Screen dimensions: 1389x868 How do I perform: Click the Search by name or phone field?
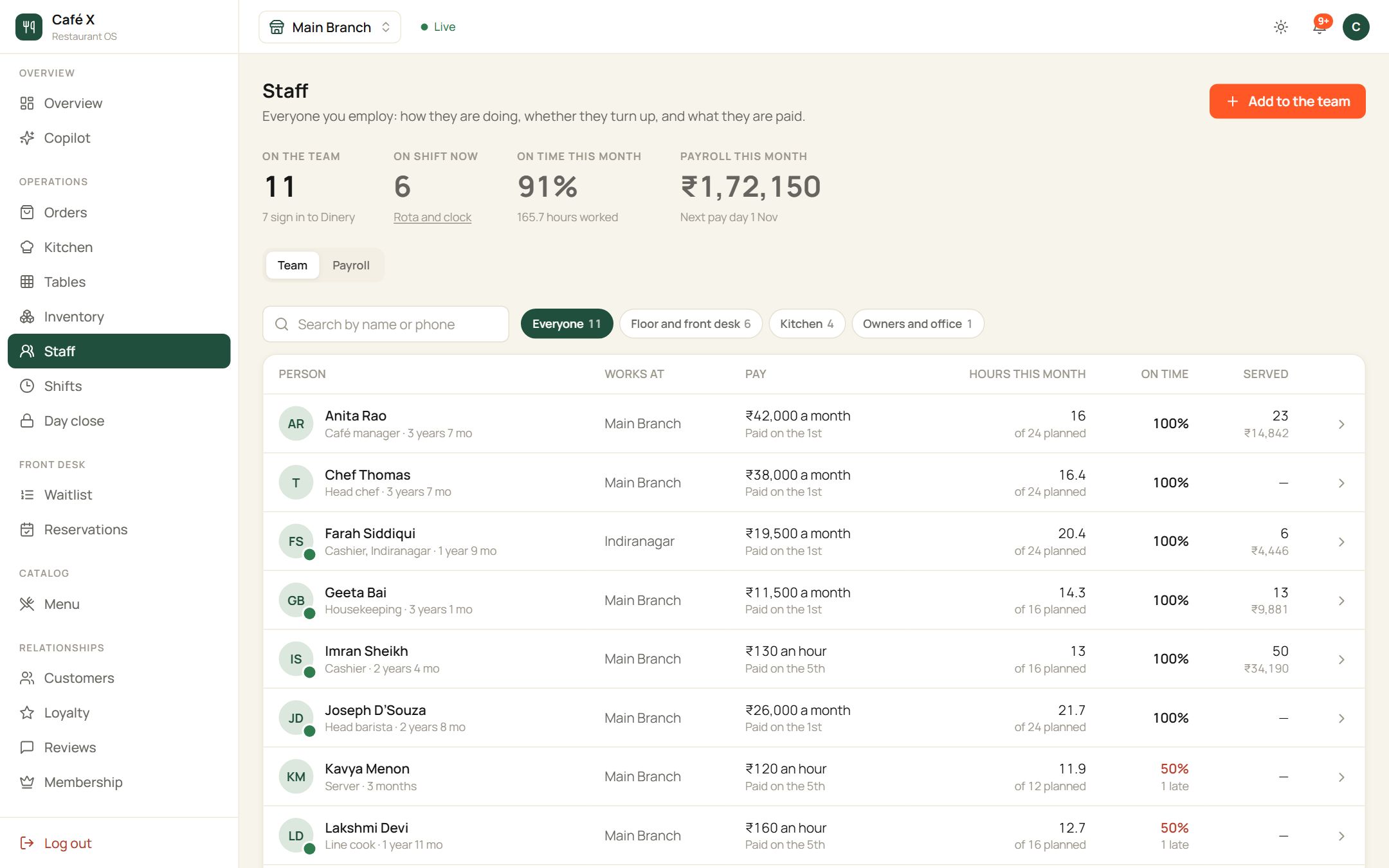point(386,324)
